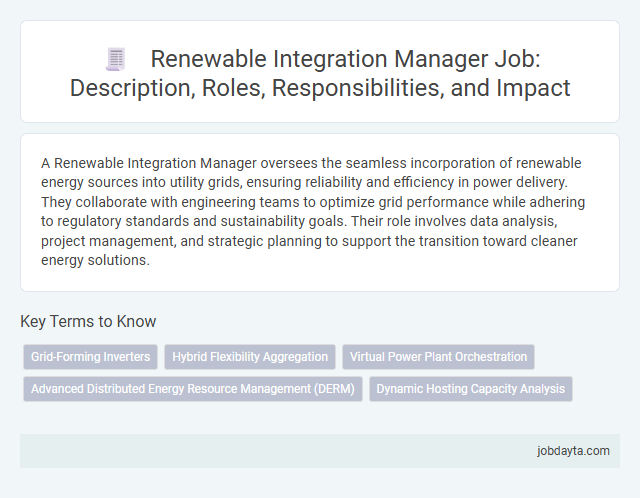Click the scroll document icon beside the title
640x498 pixels.
116,60
